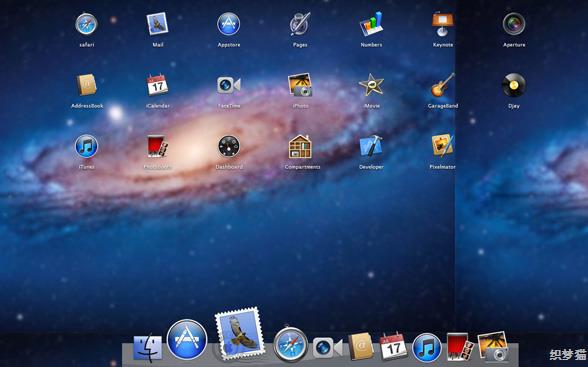The image size is (588, 367).
Task: Click the iCal calendar in the Dock
Action: tap(393, 346)
